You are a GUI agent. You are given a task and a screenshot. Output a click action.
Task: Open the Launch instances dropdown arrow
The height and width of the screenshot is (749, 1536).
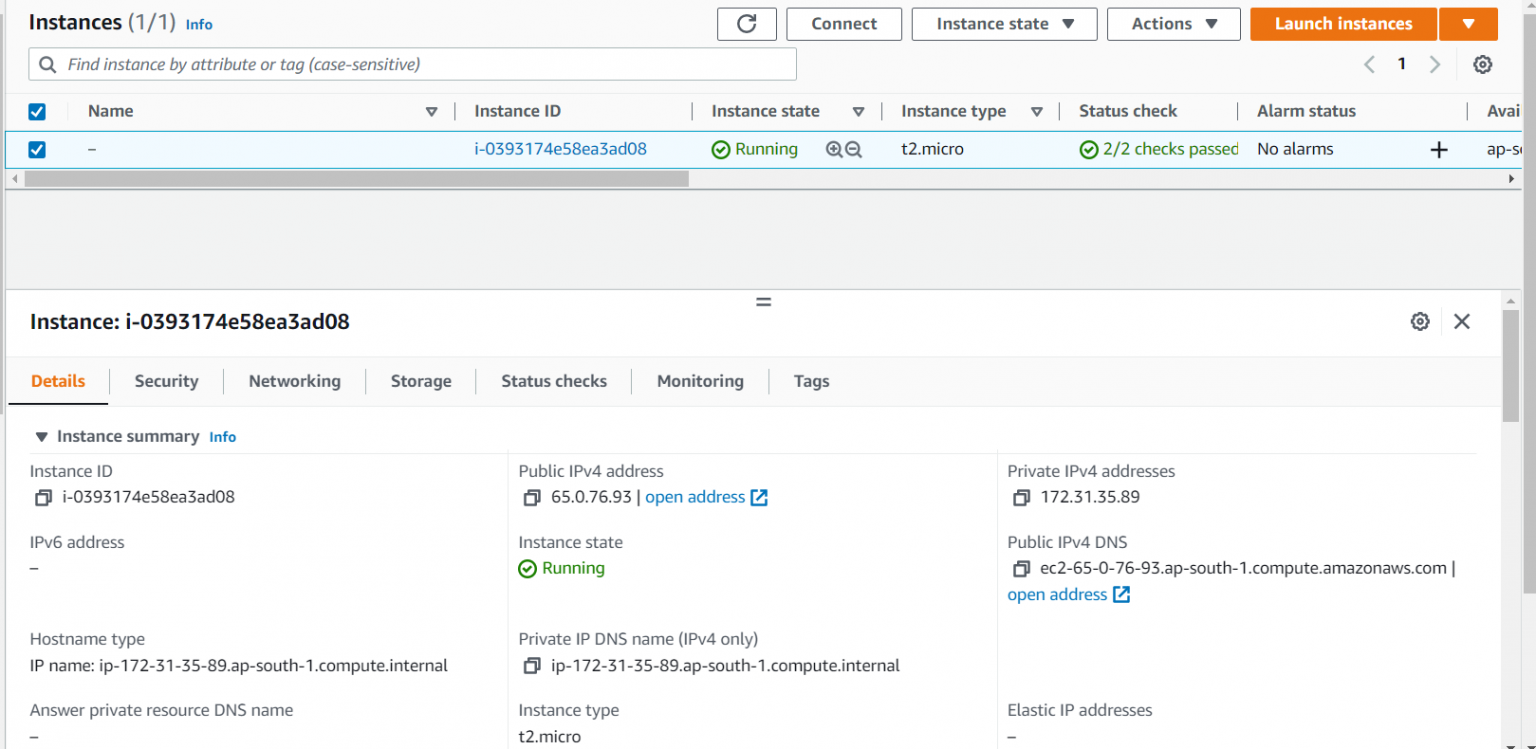[1468, 23]
